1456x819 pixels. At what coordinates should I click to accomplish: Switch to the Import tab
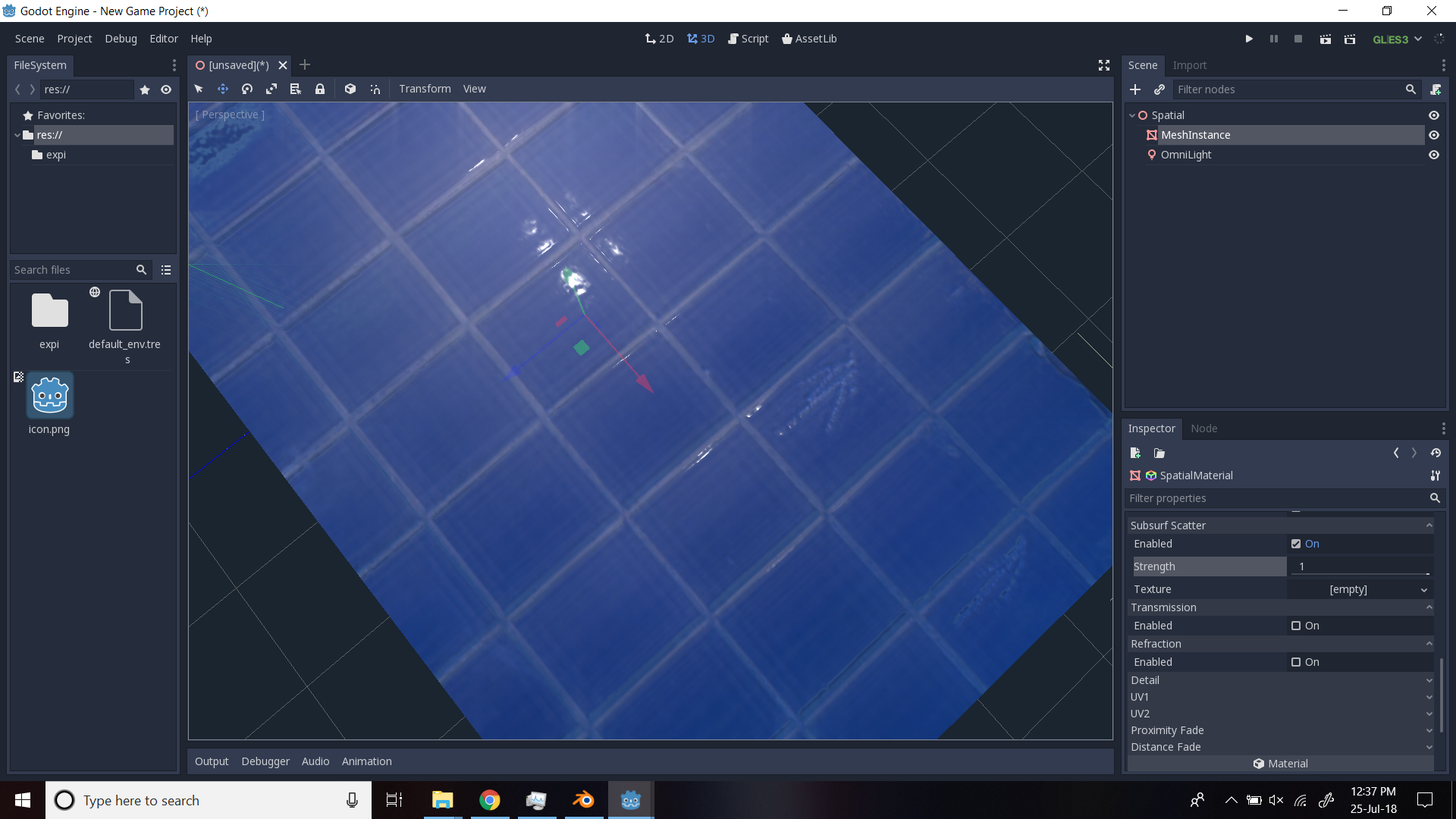1190,65
